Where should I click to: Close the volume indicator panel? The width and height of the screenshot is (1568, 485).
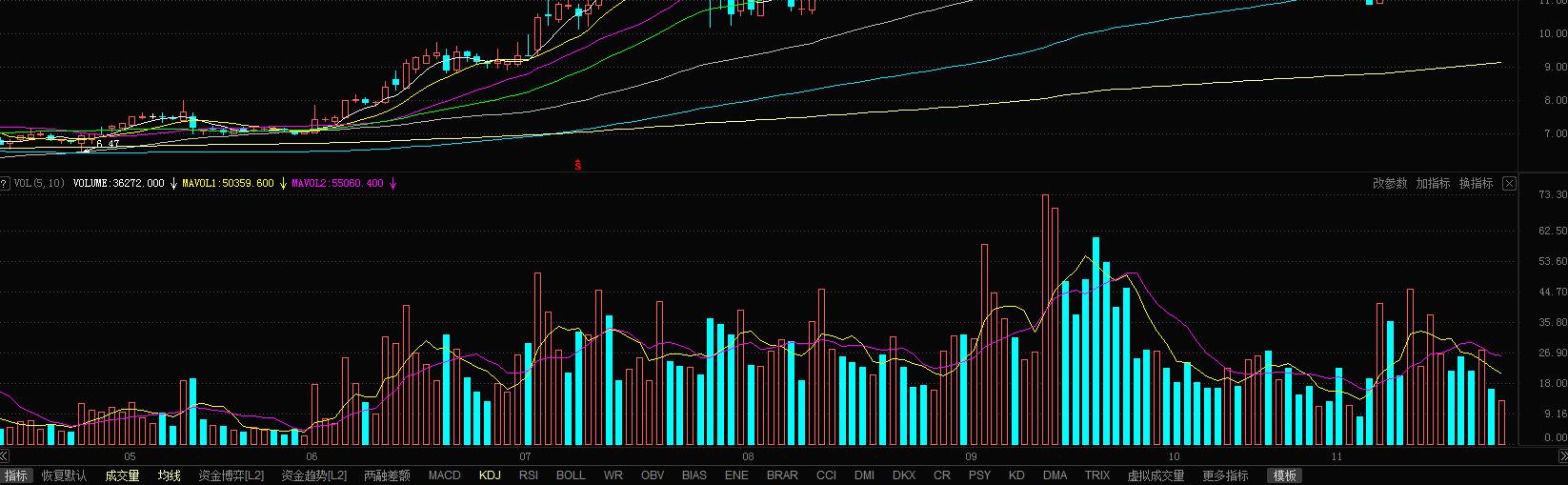(1509, 183)
